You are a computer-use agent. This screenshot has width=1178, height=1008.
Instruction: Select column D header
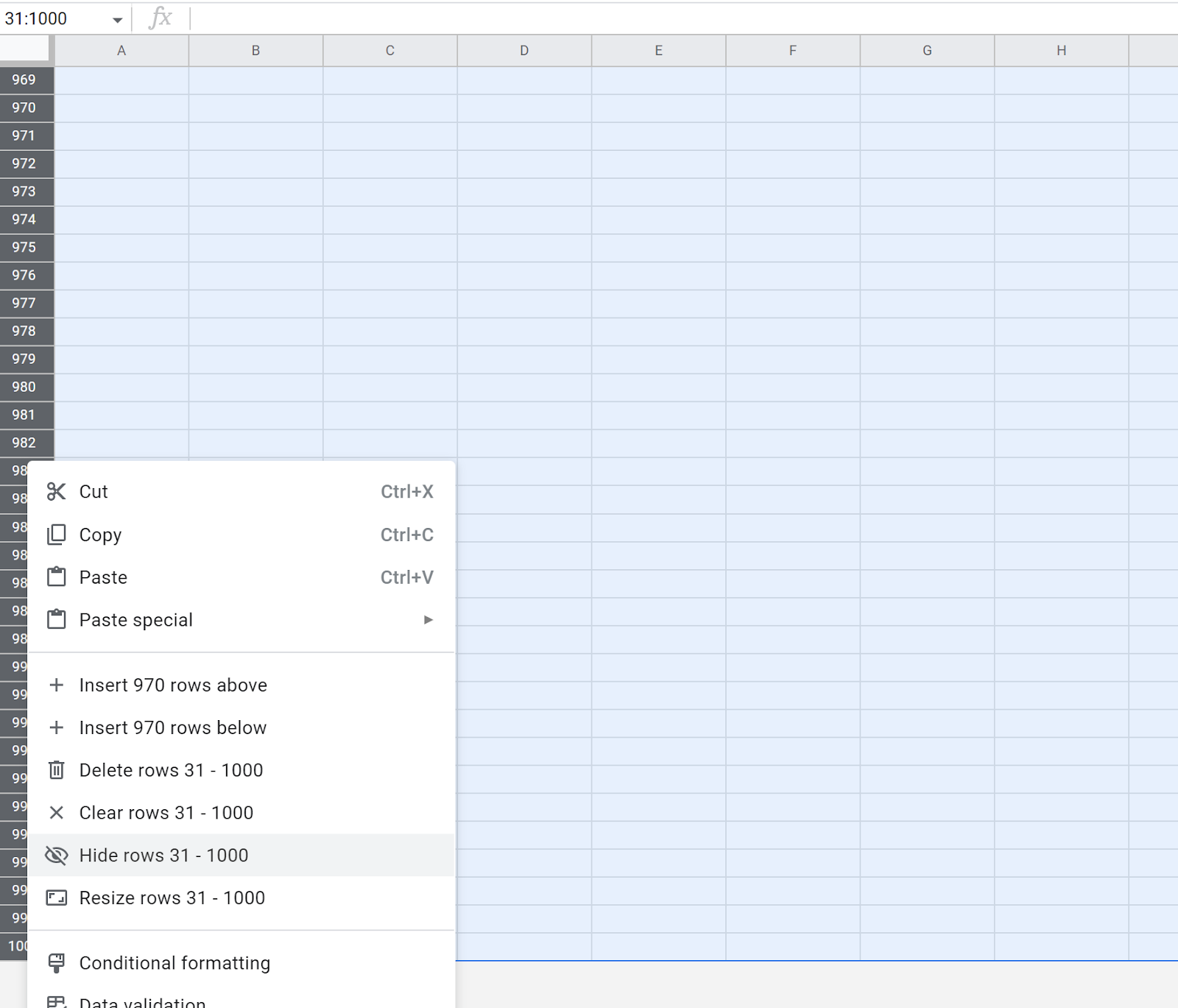coord(523,50)
